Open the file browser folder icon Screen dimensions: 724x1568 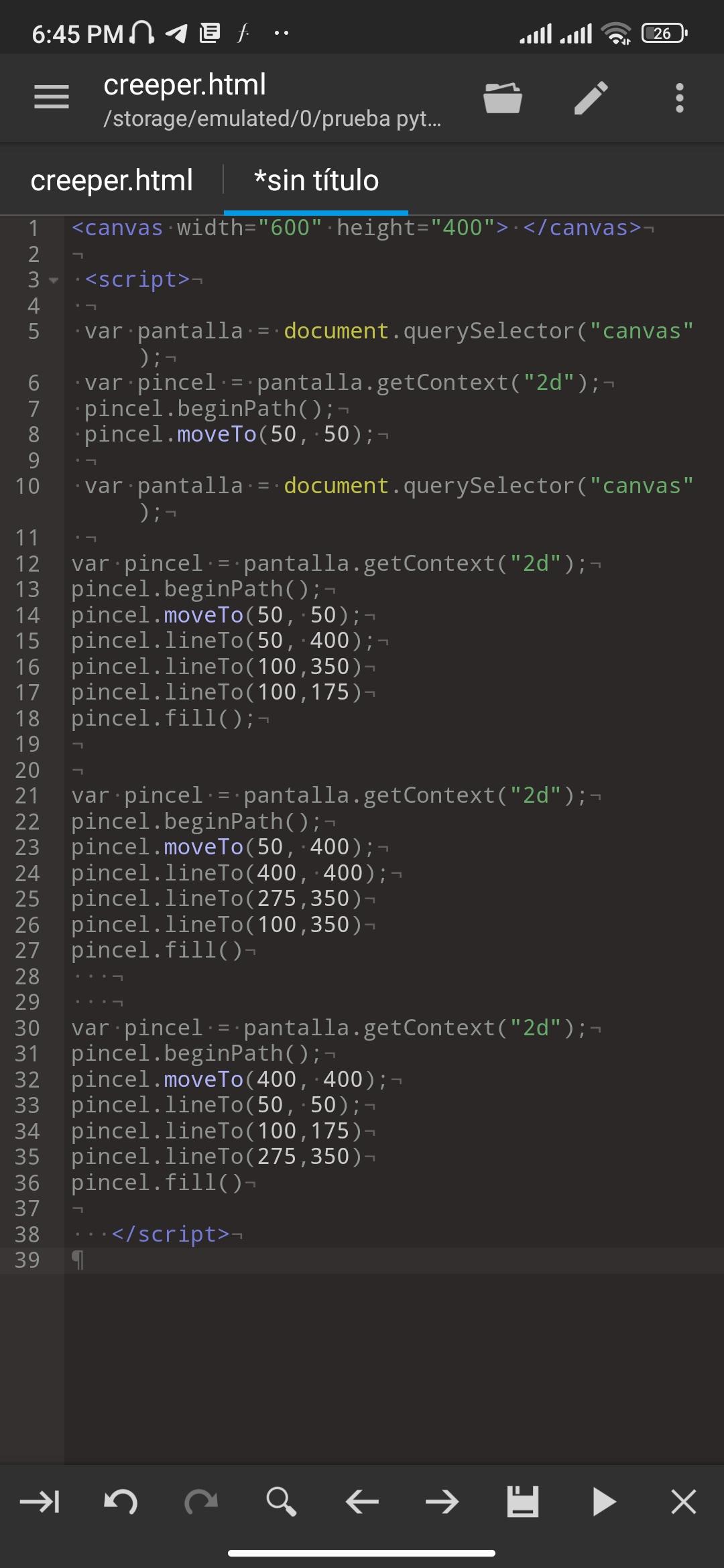click(503, 98)
